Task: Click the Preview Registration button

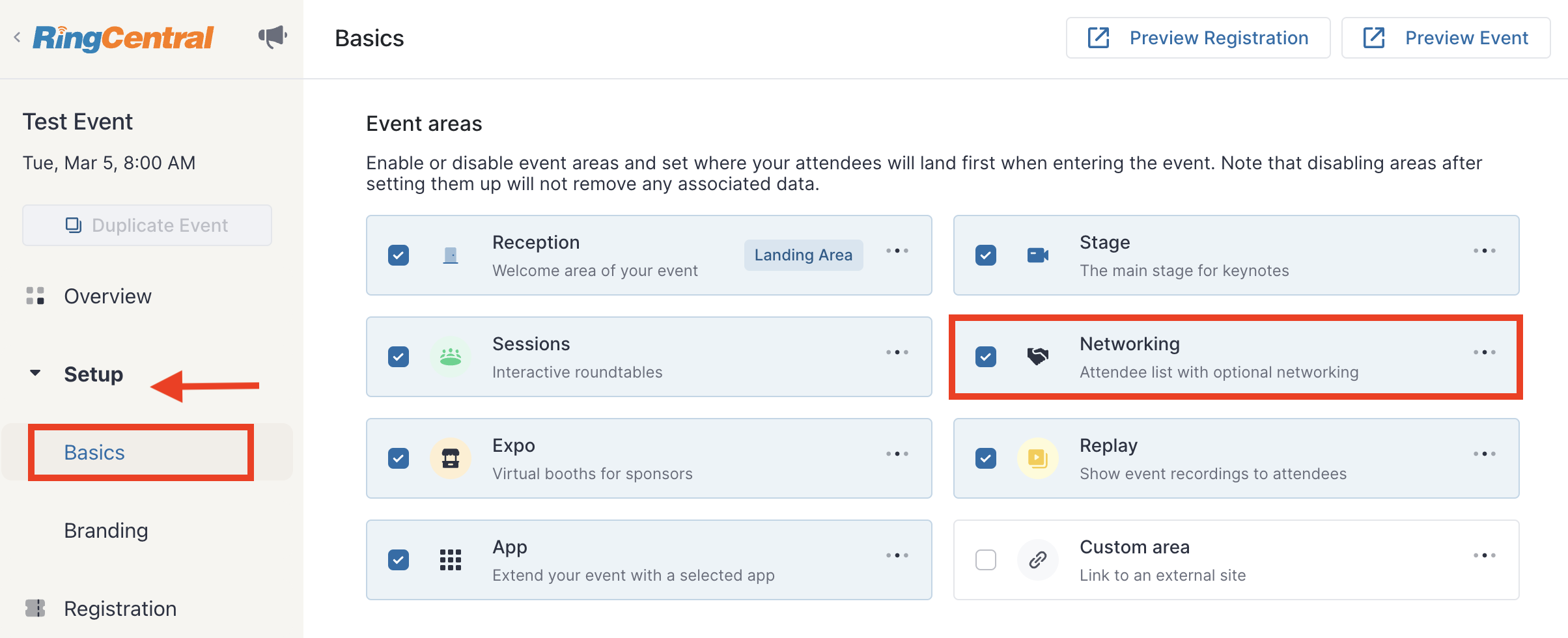Action: click(x=1198, y=38)
